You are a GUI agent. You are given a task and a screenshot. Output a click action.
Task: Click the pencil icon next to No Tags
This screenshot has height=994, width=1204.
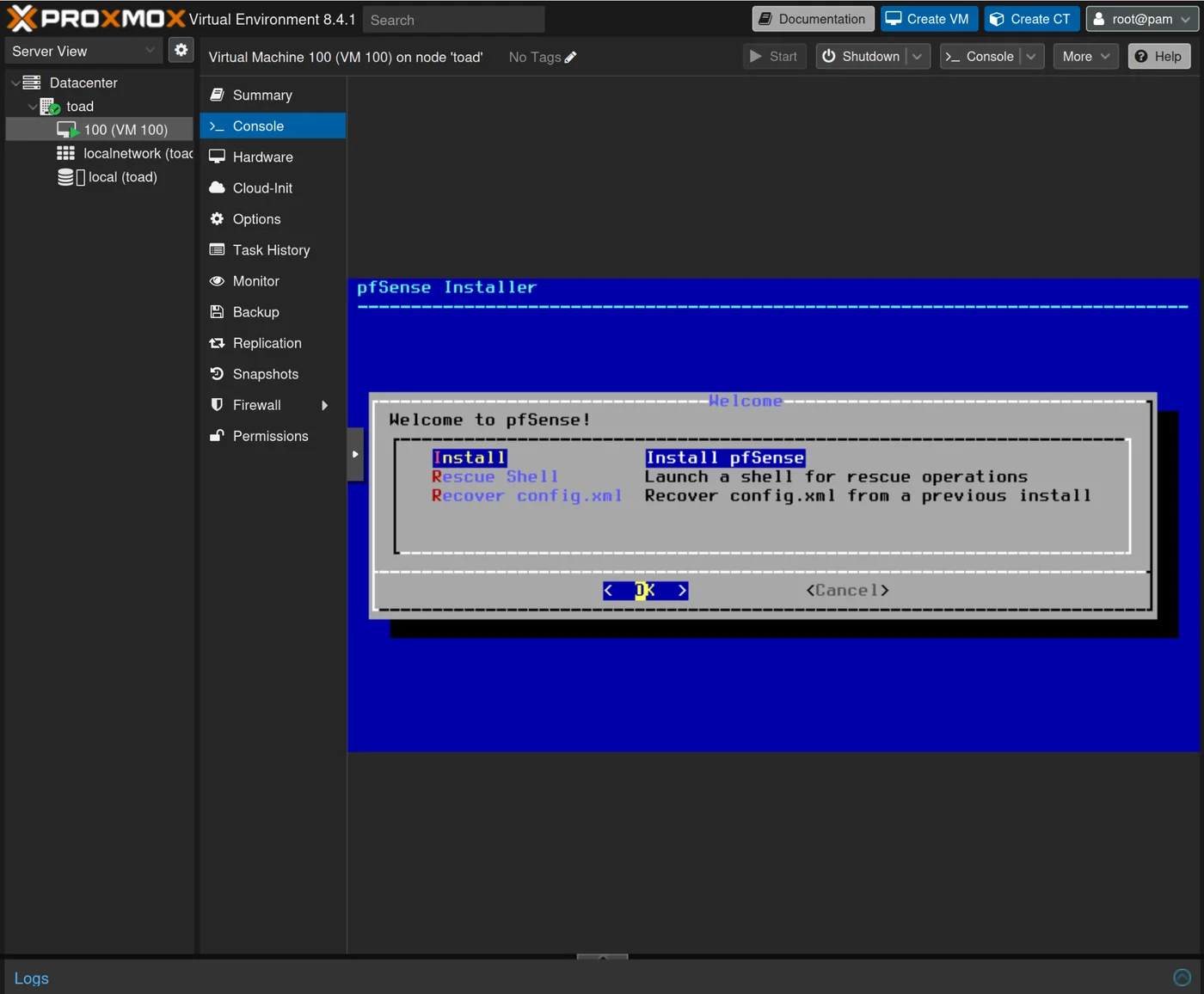(570, 57)
